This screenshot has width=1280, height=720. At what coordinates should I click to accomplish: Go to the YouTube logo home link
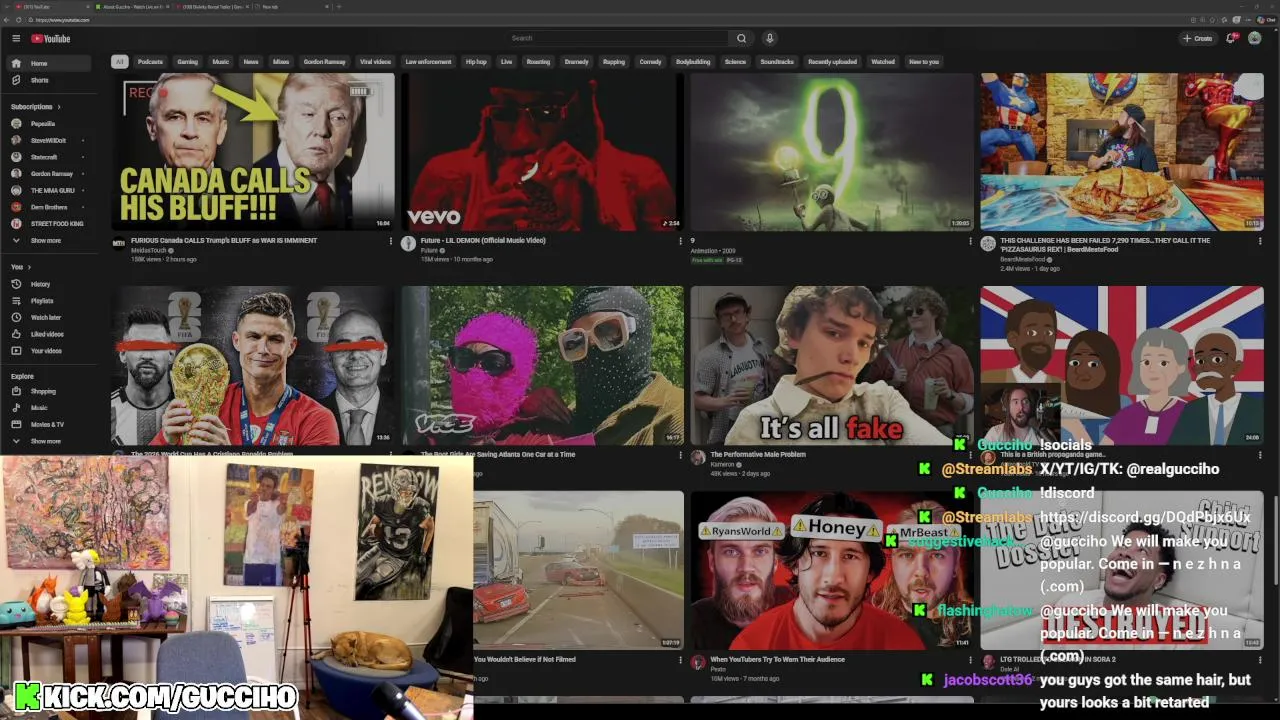[x=50, y=38]
